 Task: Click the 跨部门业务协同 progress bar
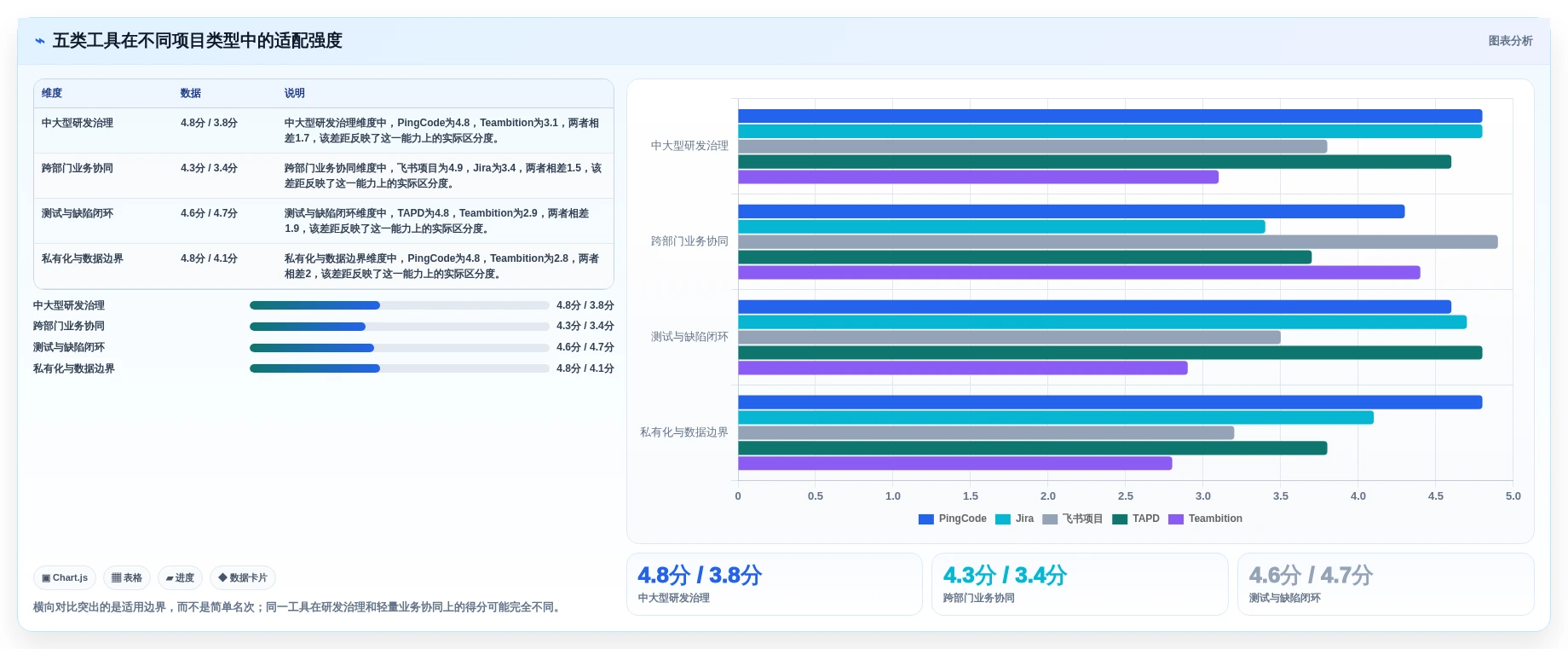pos(399,327)
